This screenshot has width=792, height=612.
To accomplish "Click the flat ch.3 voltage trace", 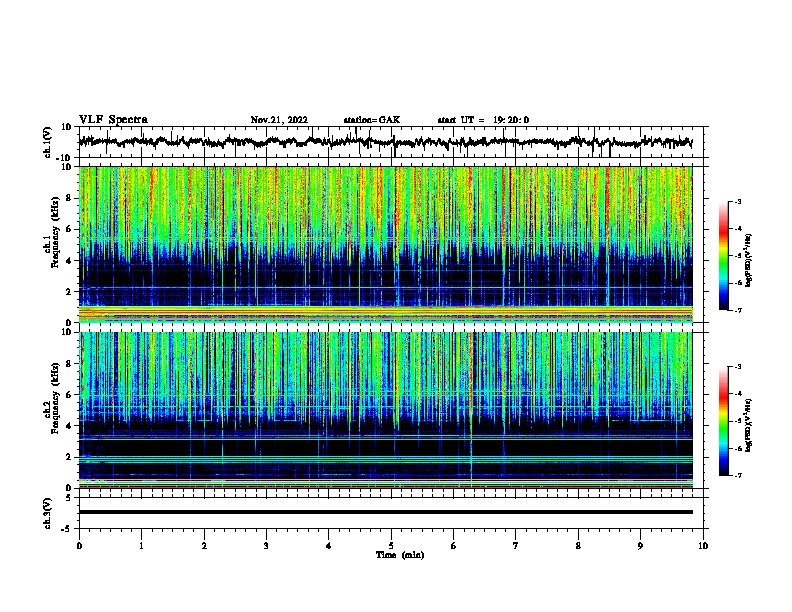I will (x=385, y=512).
